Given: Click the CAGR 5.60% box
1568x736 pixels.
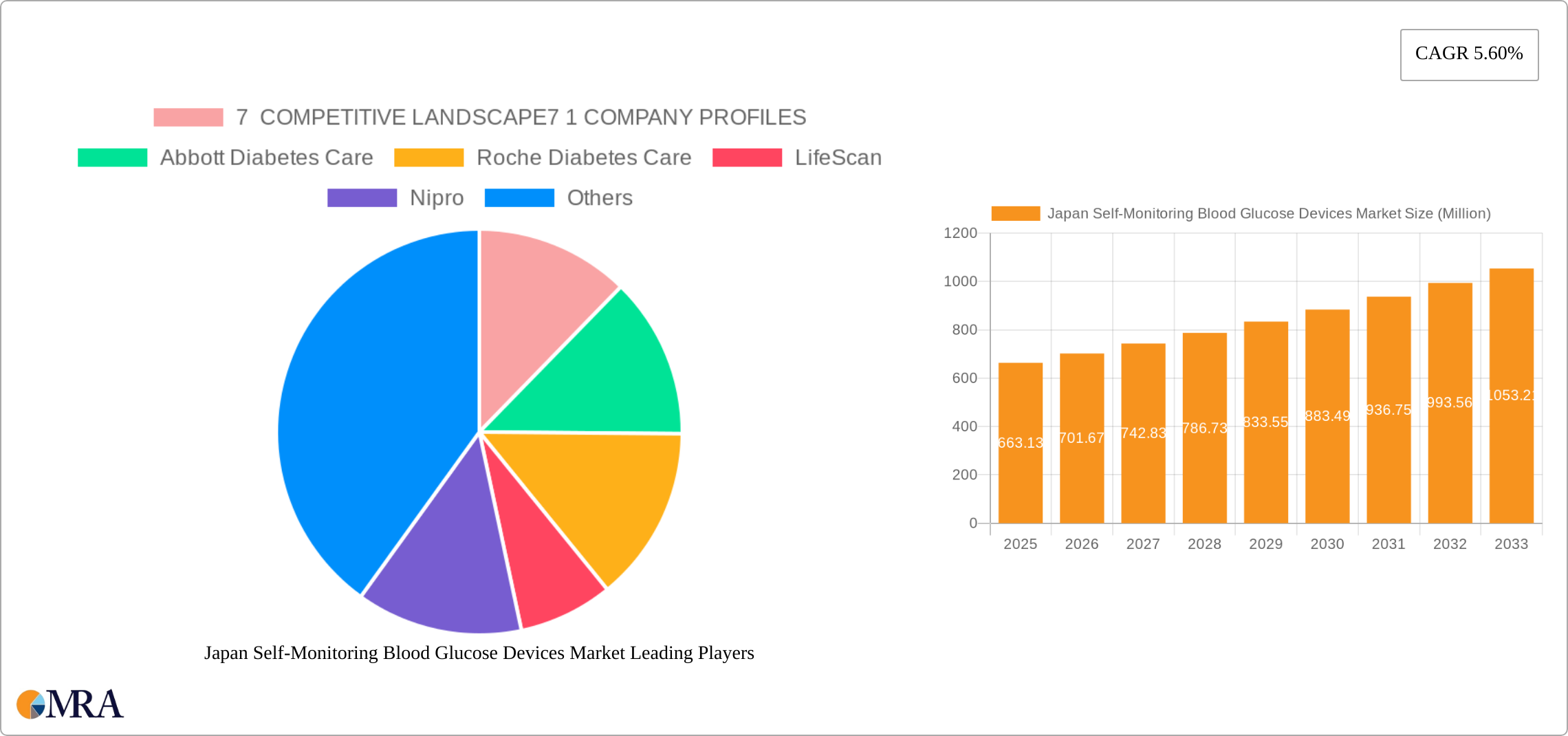Looking at the screenshot, I should tap(1469, 54).
